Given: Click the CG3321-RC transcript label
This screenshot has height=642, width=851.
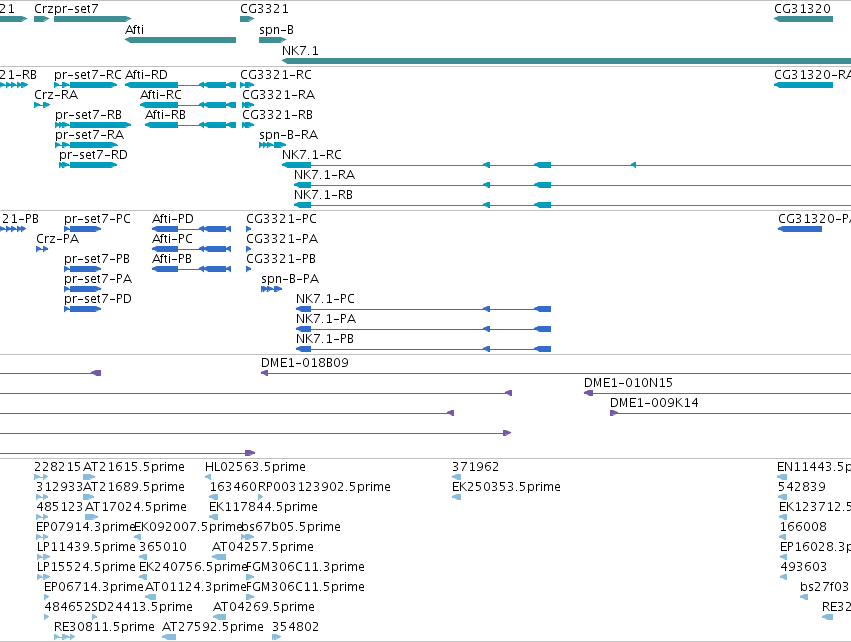Looking at the screenshot, I should point(276,75).
